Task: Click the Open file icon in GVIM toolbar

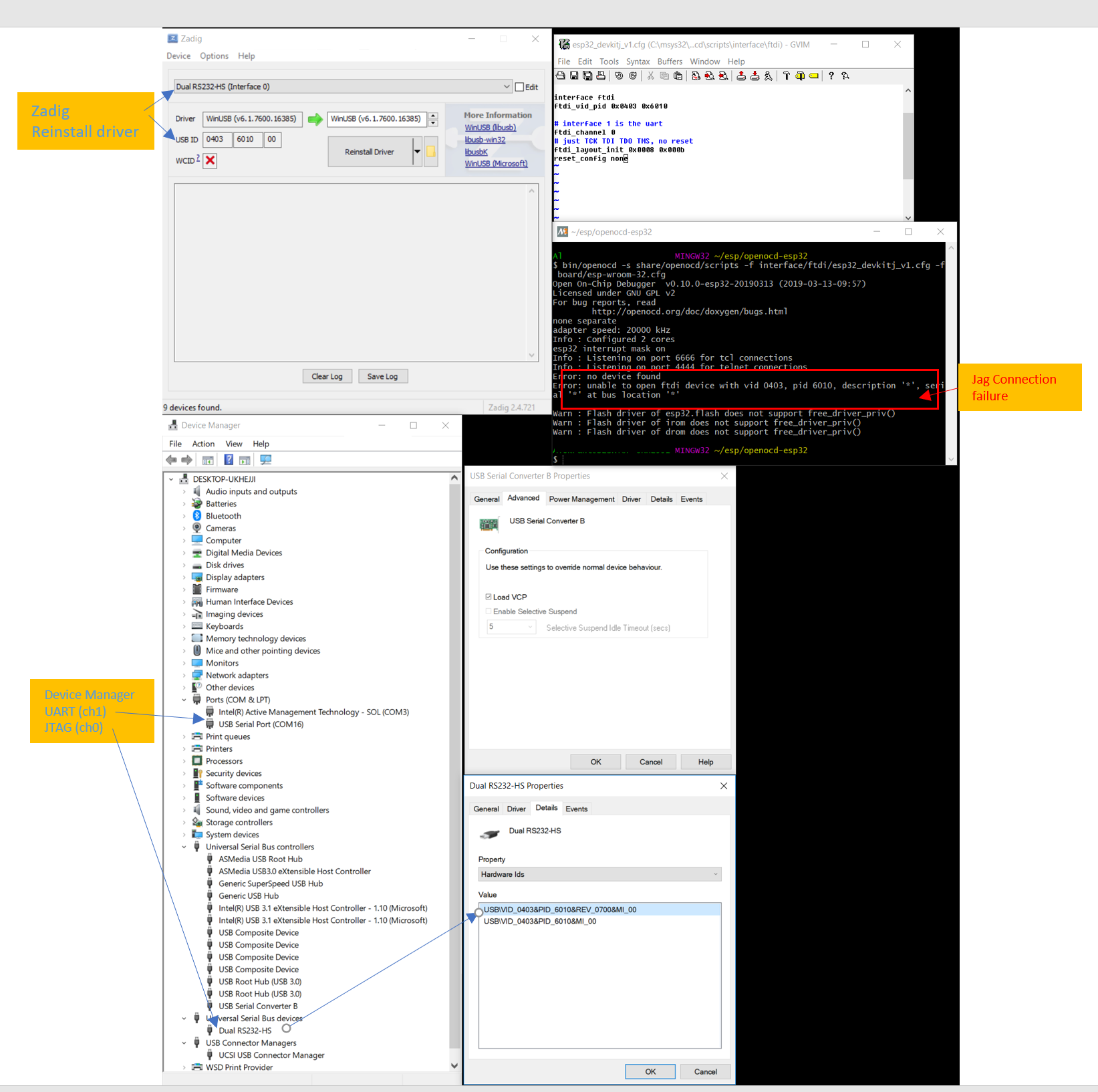Action: 561,76
